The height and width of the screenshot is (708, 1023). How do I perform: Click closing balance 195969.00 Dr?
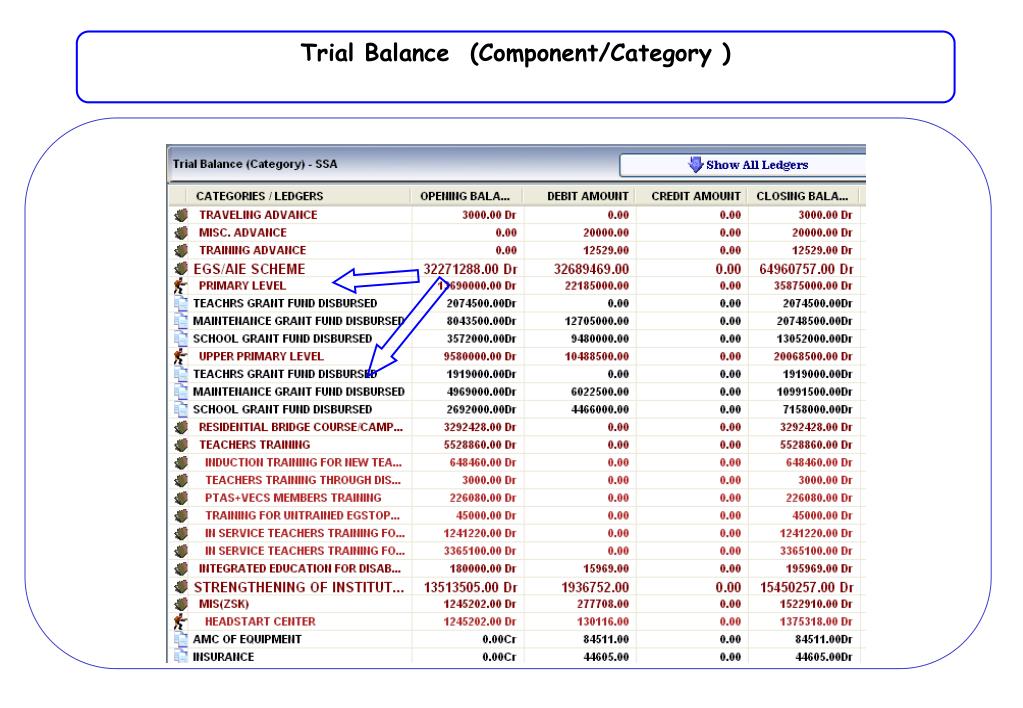click(819, 568)
